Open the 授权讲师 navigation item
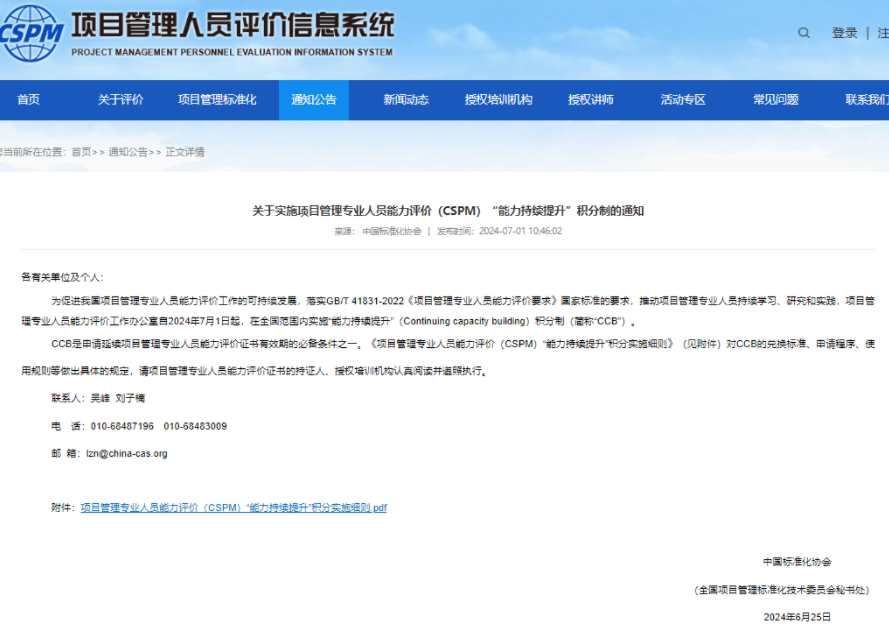The width and height of the screenshot is (889, 631). coord(594,100)
